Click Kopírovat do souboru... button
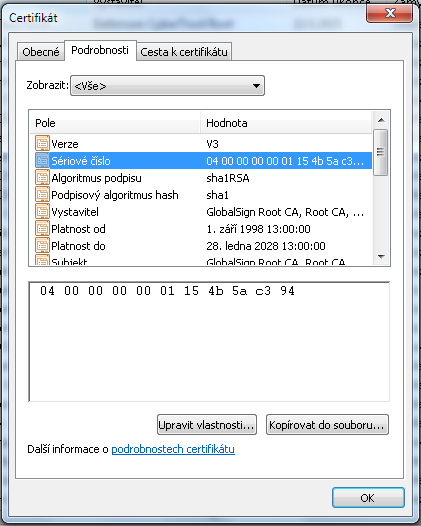The width and height of the screenshot is (421, 526). [x=327, y=425]
